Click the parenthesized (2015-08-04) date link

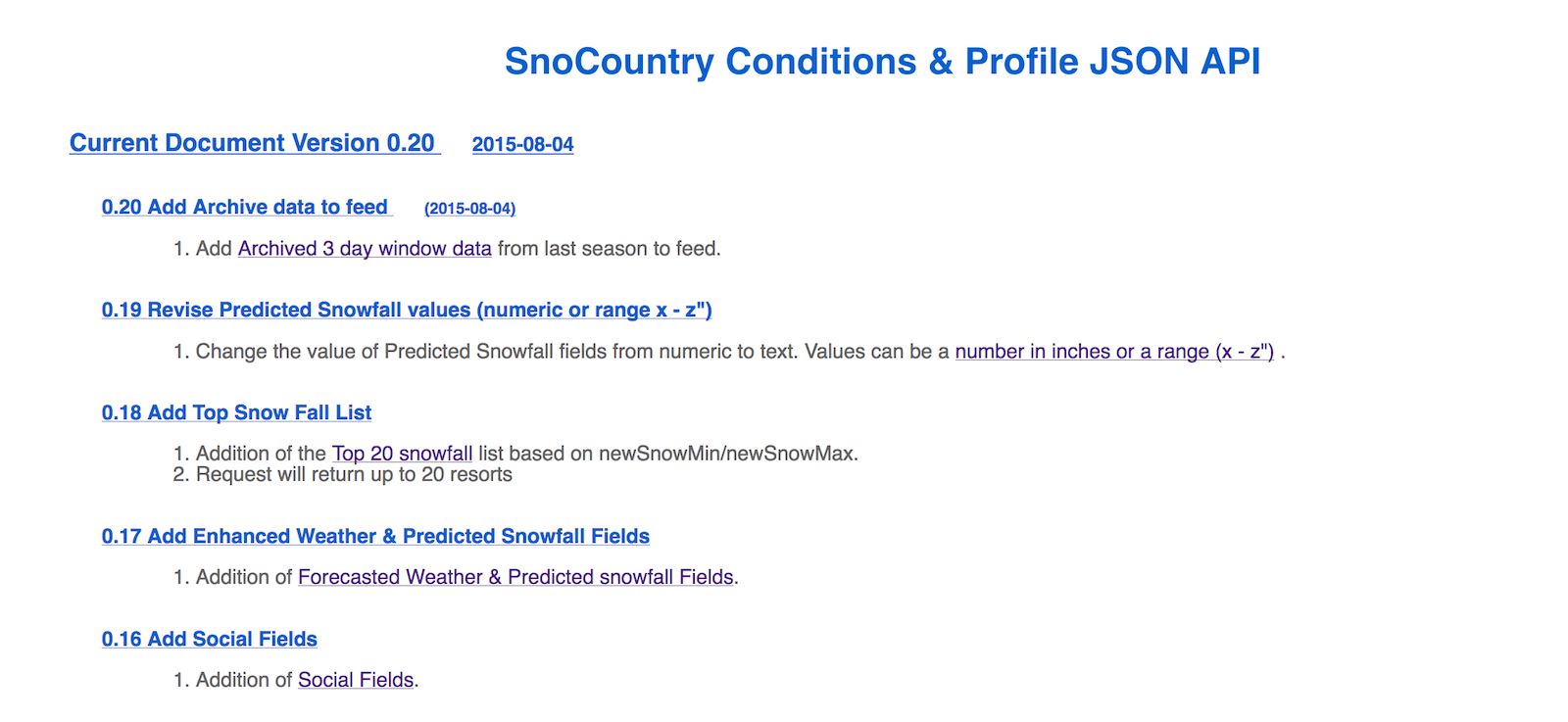pyautogui.click(x=469, y=209)
